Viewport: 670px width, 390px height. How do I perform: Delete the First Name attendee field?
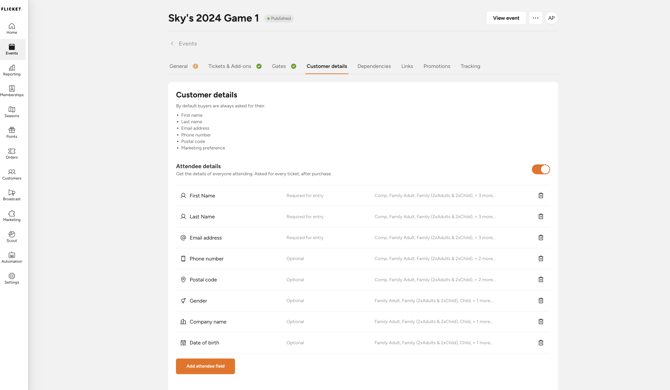(x=541, y=196)
